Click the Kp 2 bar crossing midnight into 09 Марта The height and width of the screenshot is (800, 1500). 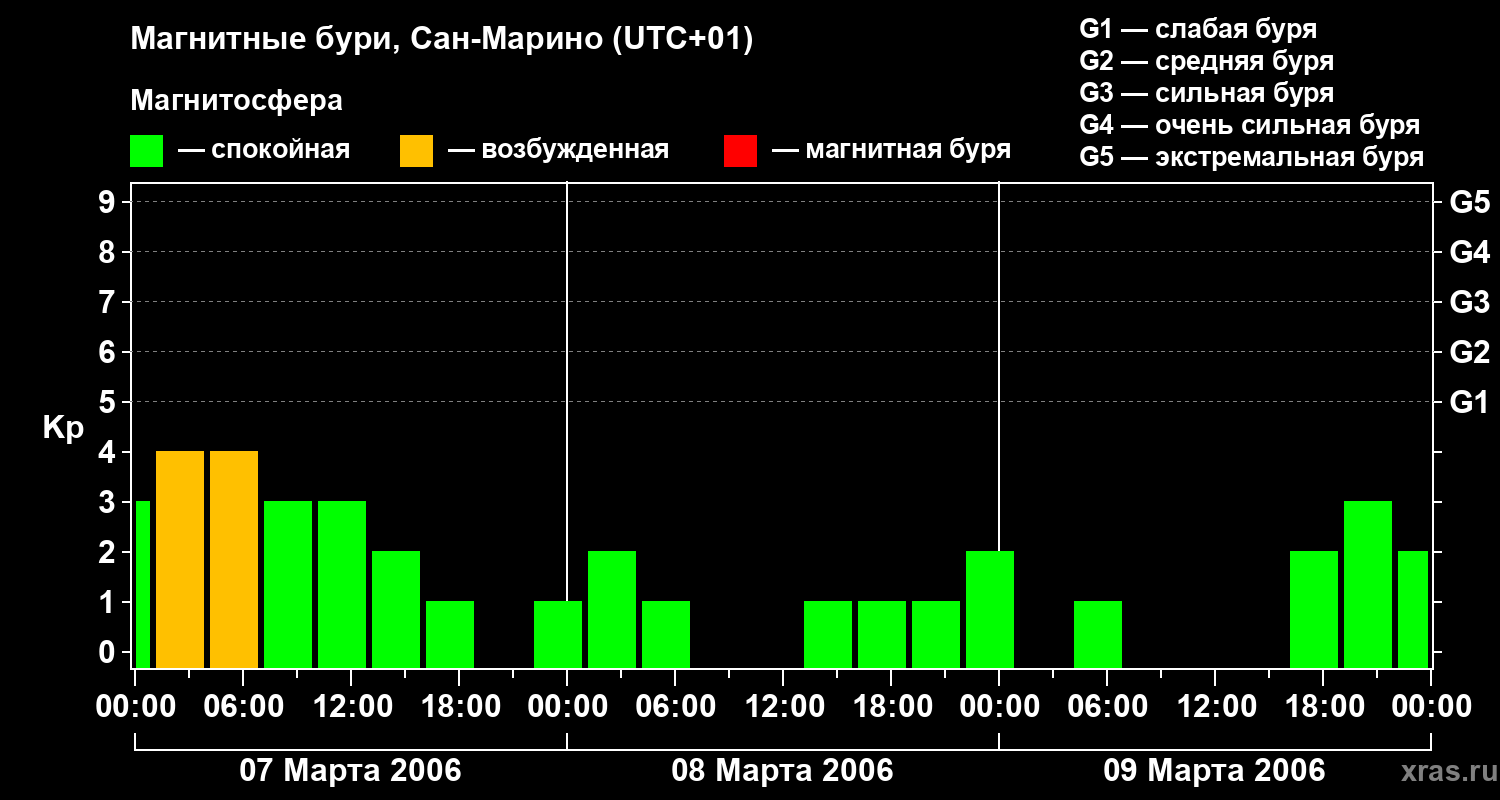[990, 609]
